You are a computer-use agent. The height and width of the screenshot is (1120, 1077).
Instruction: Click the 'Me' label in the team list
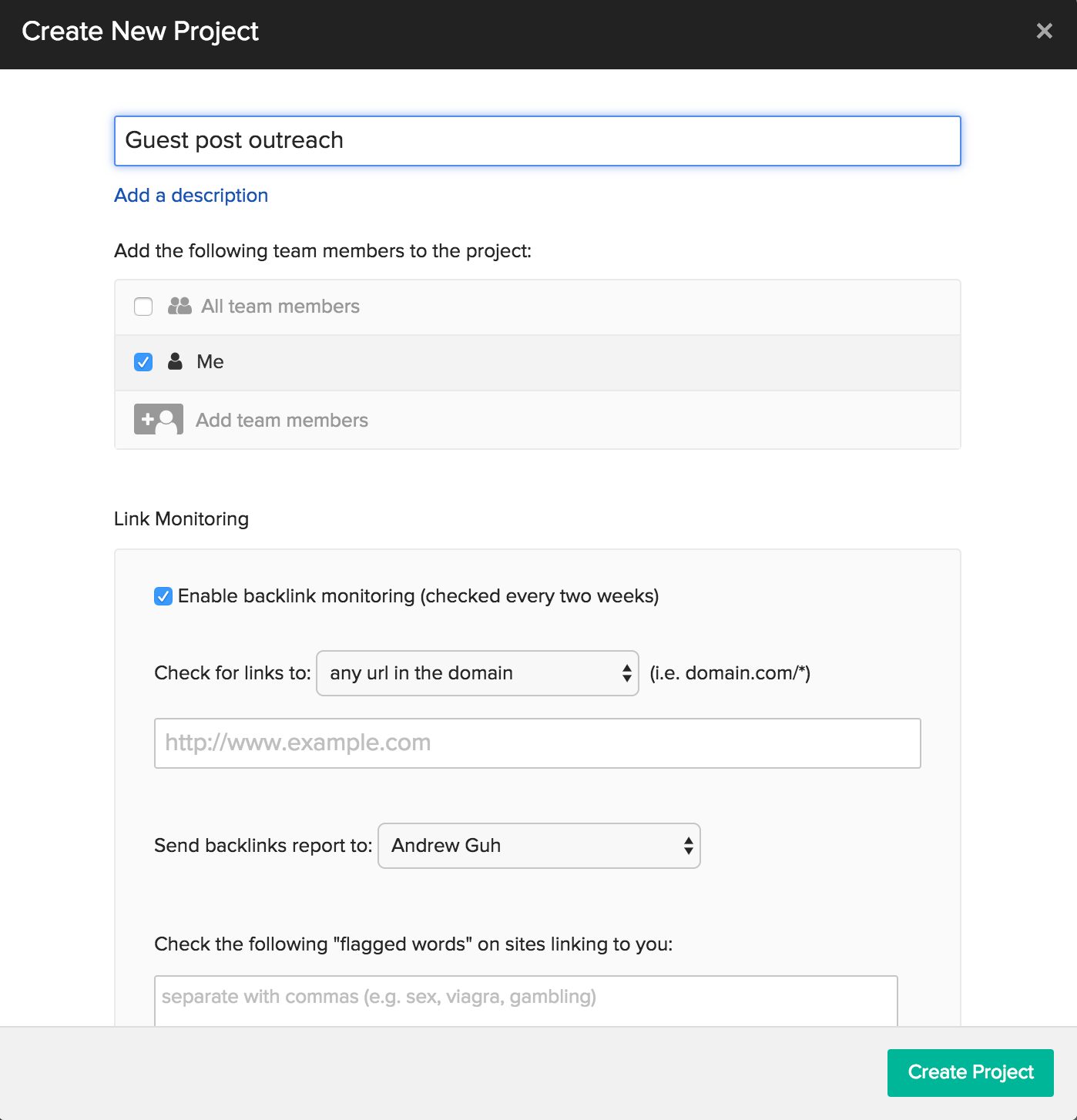pyautogui.click(x=210, y=362)
